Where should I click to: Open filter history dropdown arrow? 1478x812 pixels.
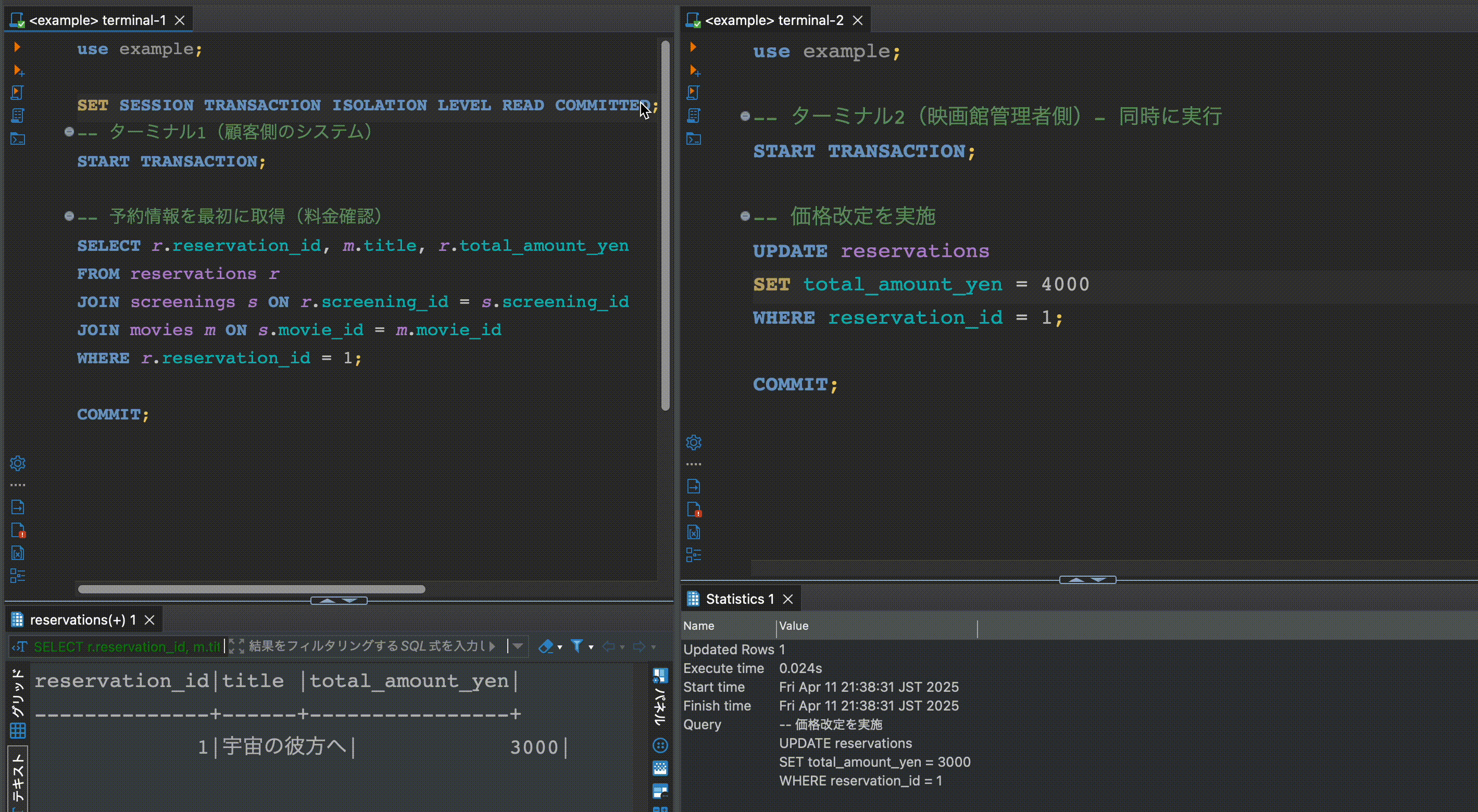518,647
